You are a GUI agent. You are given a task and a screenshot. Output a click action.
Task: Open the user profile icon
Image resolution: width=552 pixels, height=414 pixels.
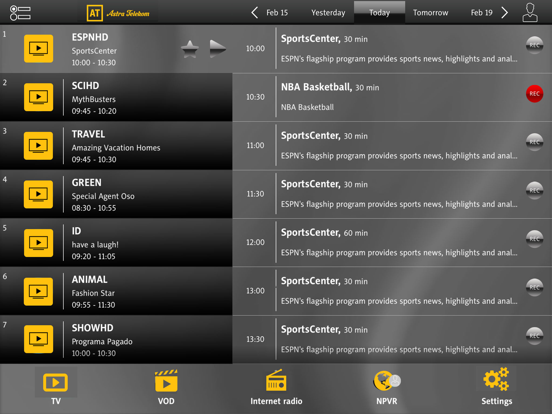click(530, 13)
